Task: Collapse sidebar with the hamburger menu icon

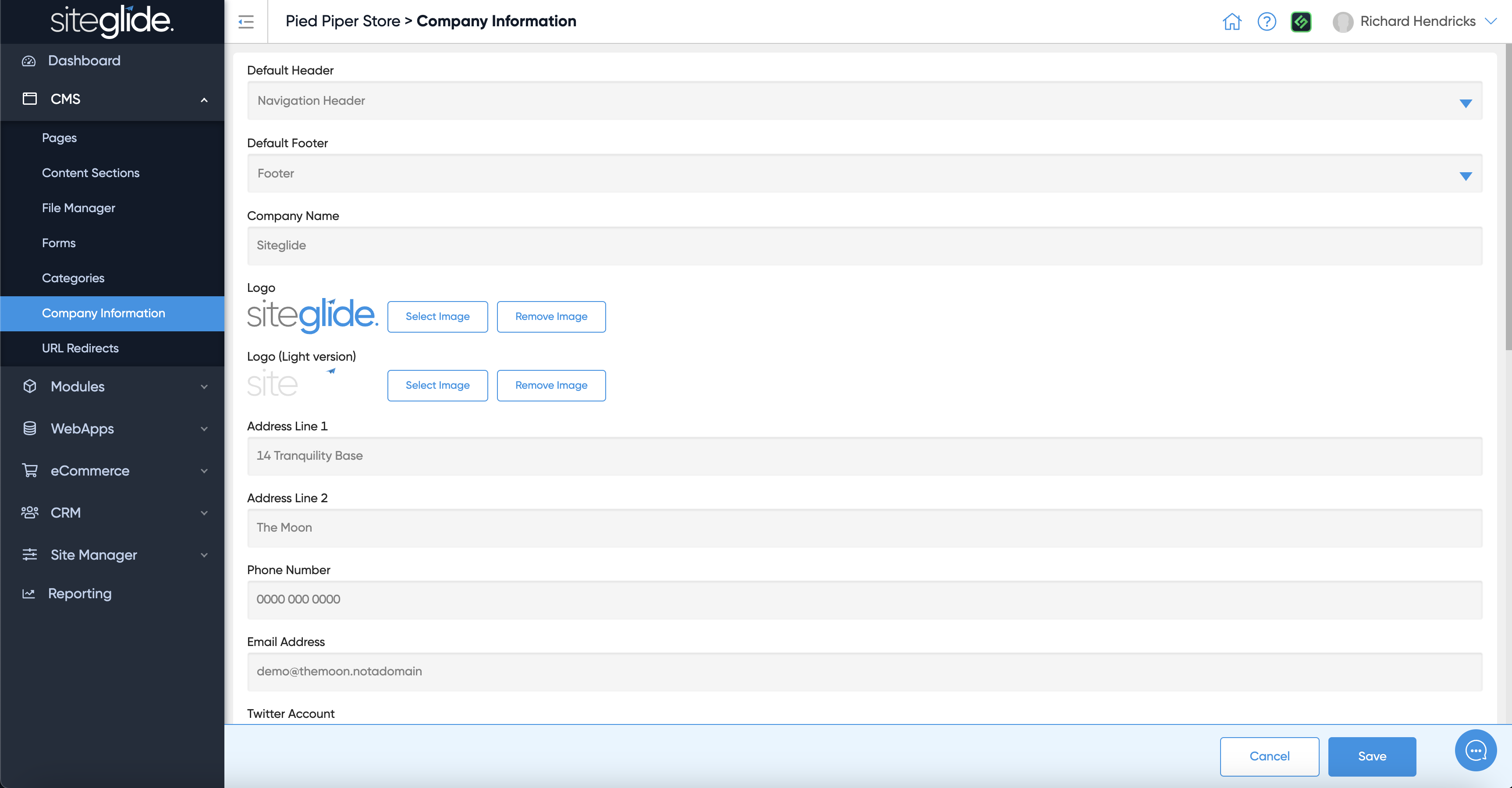Action: click(246, 22)
